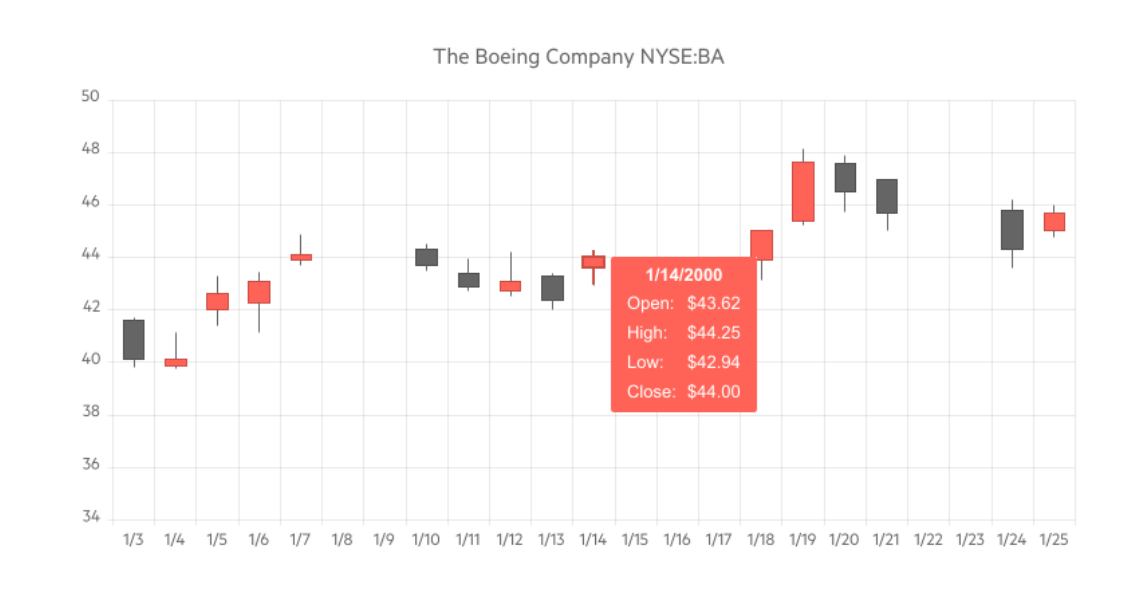Click the Close $44.00 value in tooltip
Image resolution: width=1138 pixels, height=600 pixels.
pyautogui.click(x=714, y=392)
